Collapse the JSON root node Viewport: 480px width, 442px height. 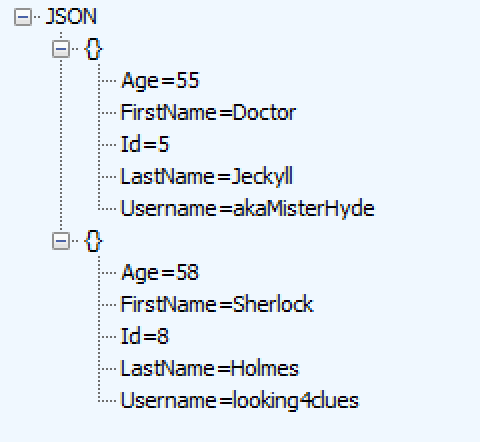[x=23, y=17]
